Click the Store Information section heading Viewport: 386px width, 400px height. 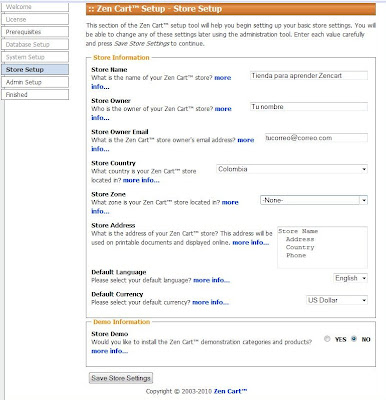121,57
